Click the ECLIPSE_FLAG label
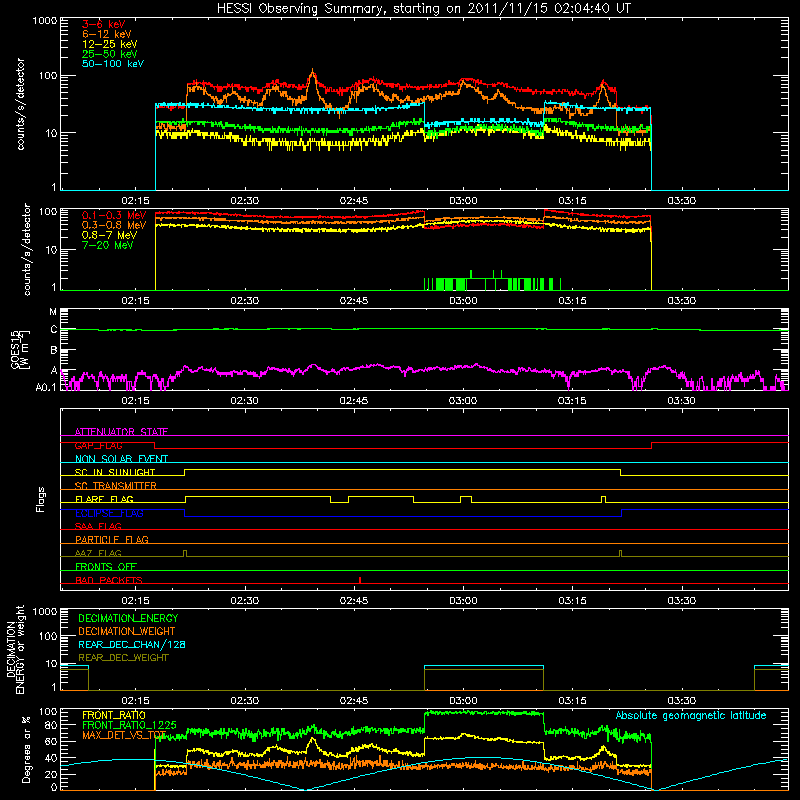The width and height of the screenshot is (800, 800). click(x=109, y=513)
